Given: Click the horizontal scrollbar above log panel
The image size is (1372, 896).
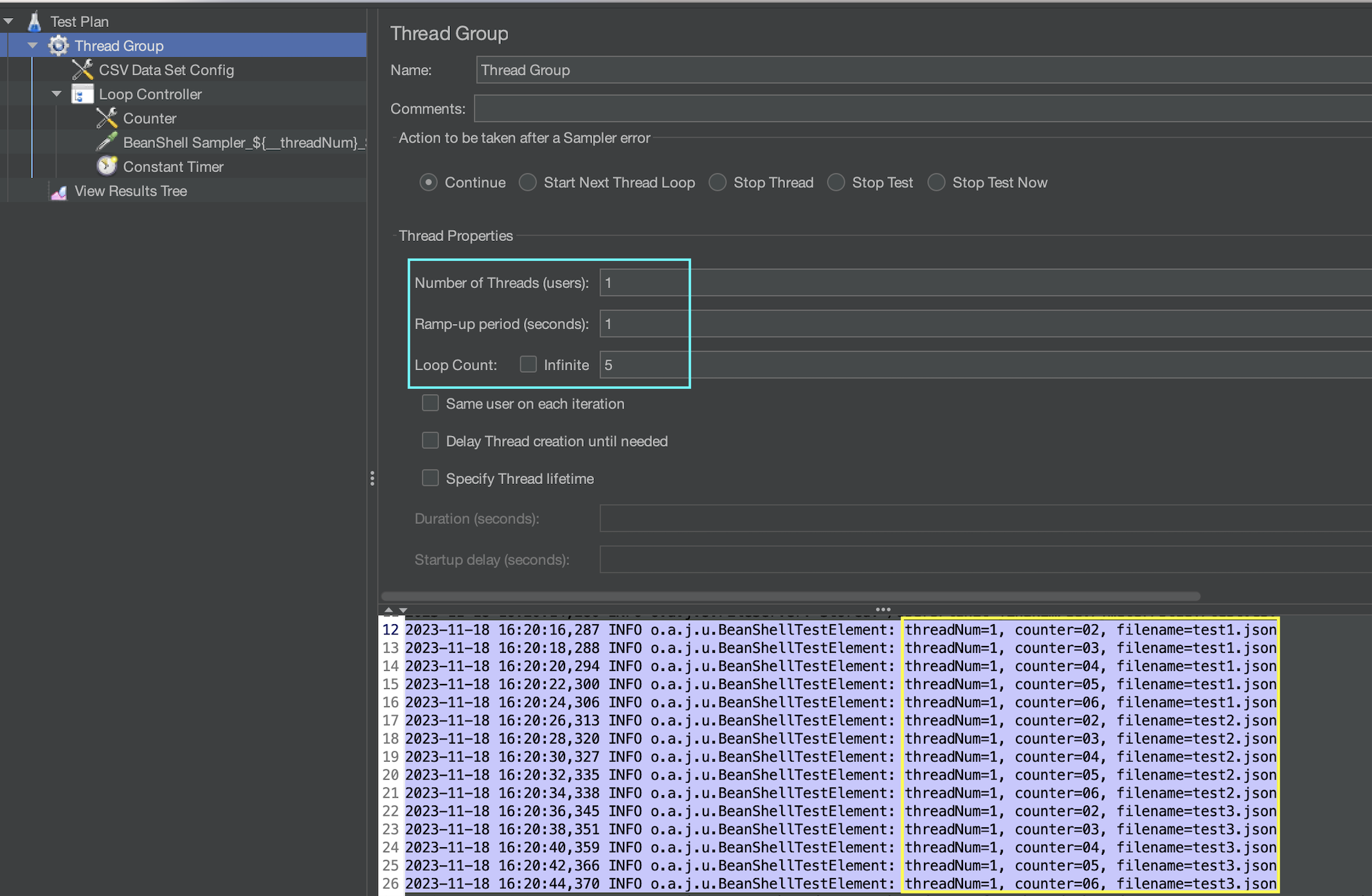Looking at the screenshot, I should 791,596.
